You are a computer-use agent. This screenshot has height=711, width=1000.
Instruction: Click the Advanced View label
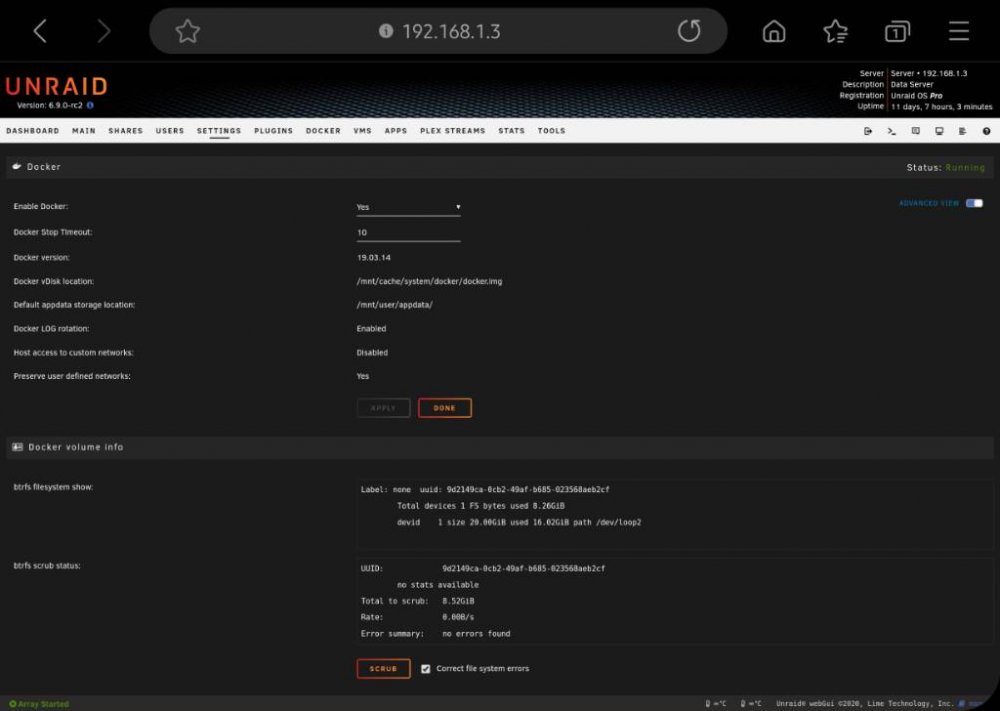tap(929, 203)
